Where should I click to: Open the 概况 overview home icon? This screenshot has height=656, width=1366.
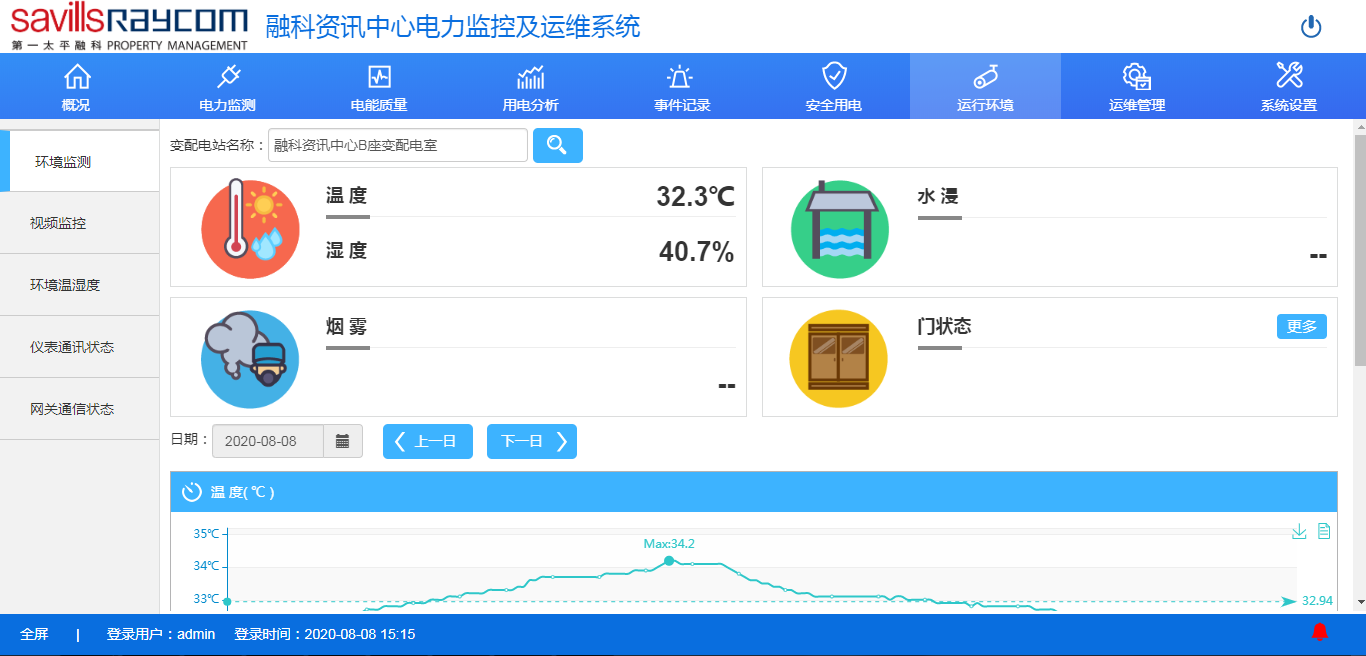77,76
